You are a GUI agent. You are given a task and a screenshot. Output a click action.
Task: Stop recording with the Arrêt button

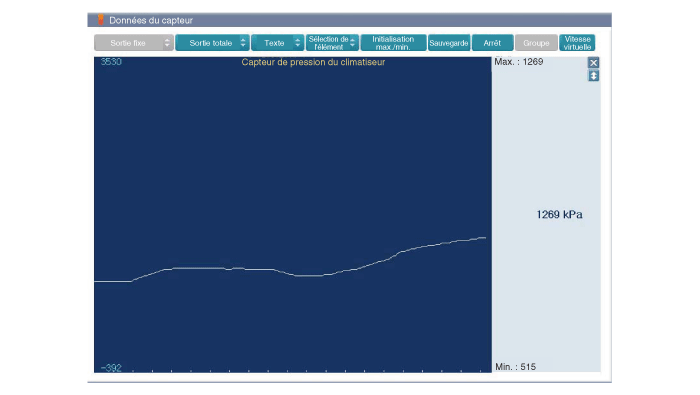492,43
